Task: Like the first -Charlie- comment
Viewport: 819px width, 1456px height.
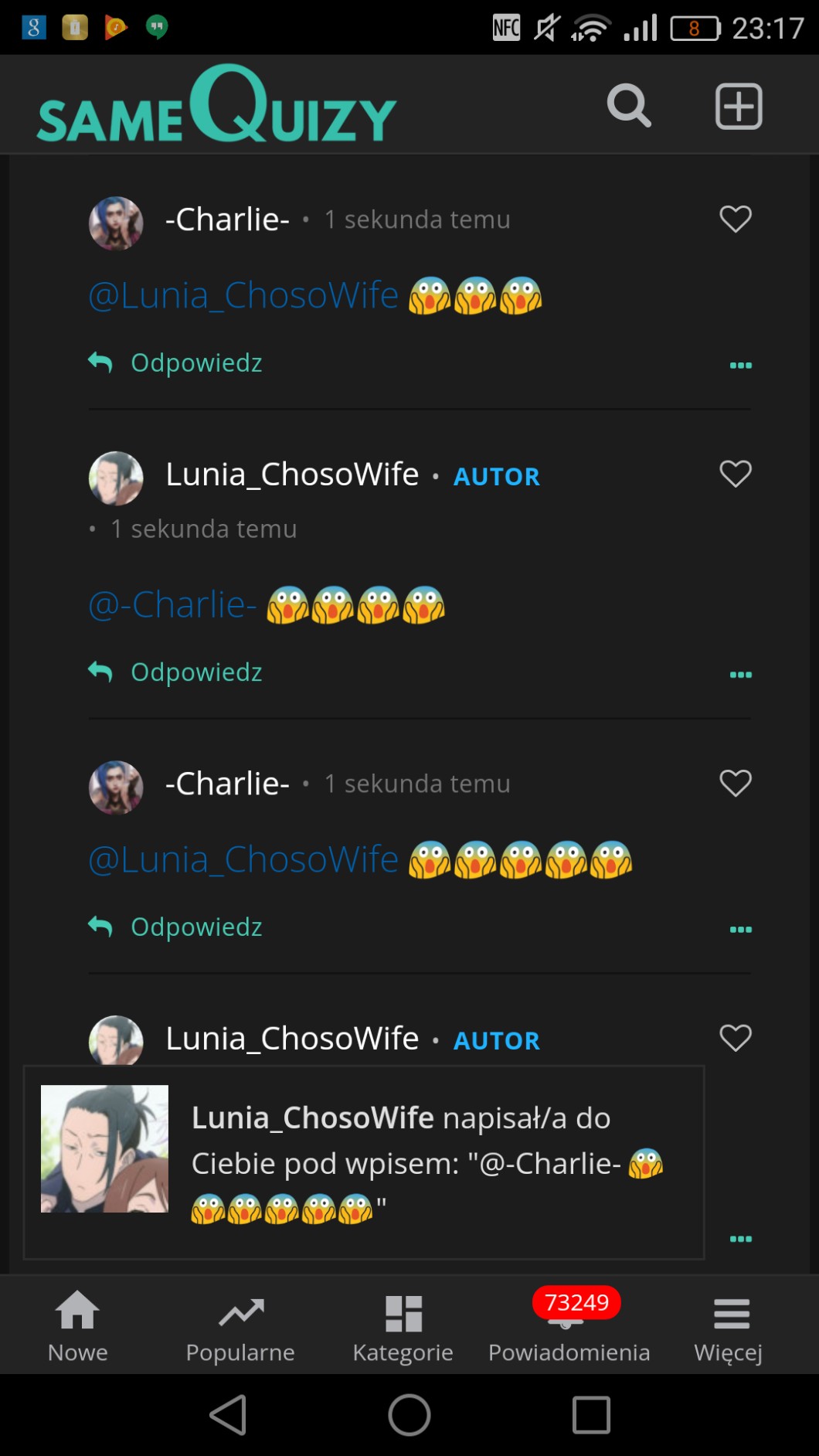Action: tap(735, 219)
